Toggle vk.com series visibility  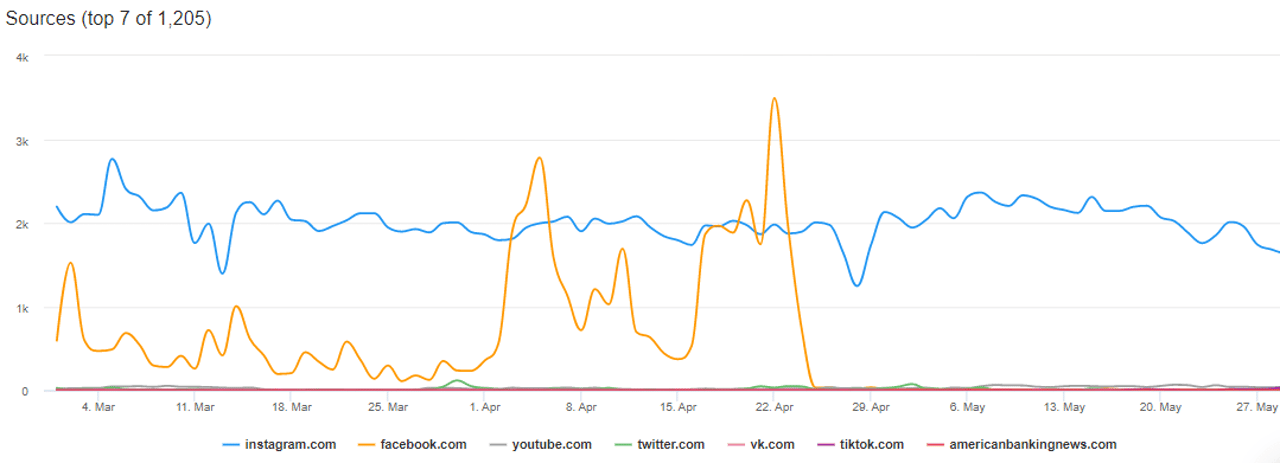pyautogui.click(x=772, y=444)
